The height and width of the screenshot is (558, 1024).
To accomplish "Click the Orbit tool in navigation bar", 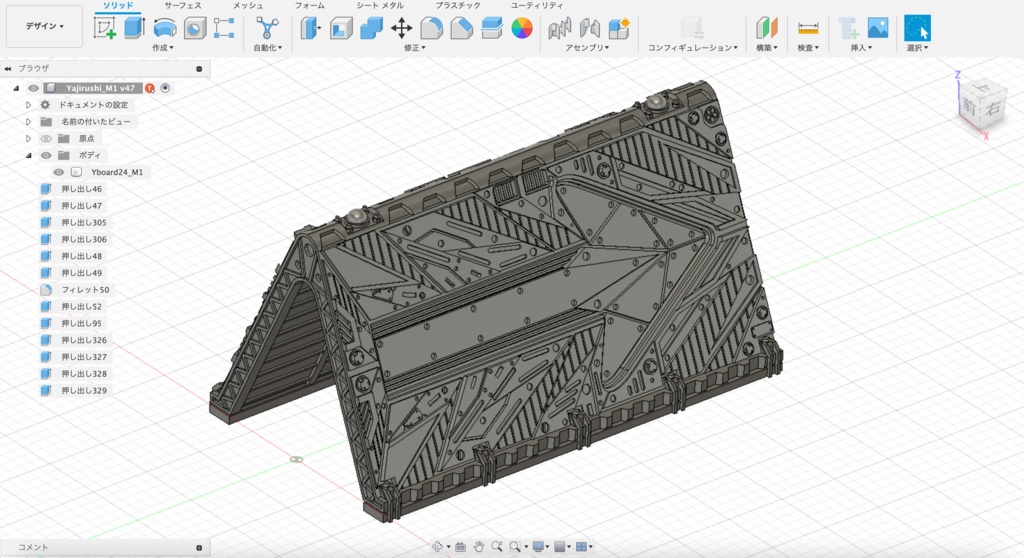I will point(437,547).
